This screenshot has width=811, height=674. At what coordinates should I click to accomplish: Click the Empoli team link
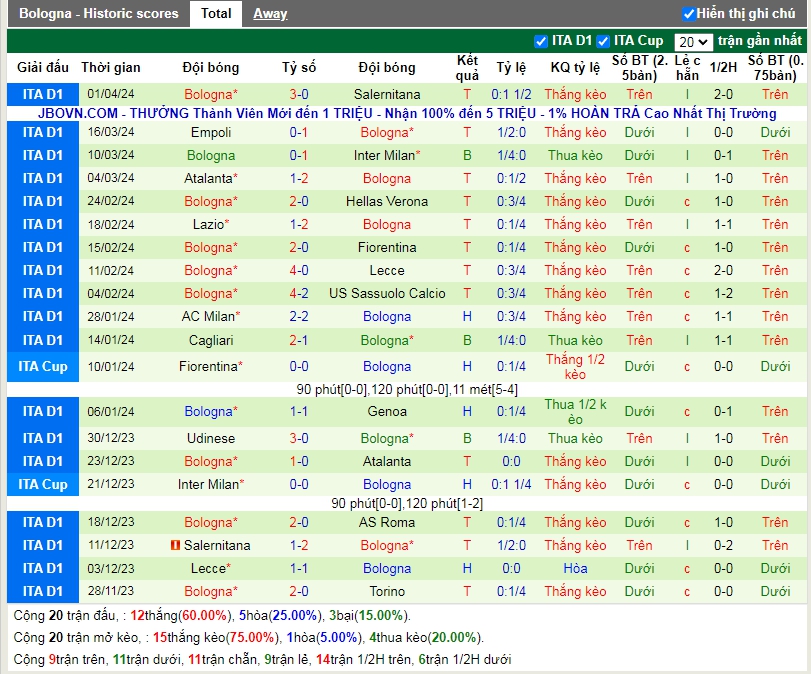(210, 132)
